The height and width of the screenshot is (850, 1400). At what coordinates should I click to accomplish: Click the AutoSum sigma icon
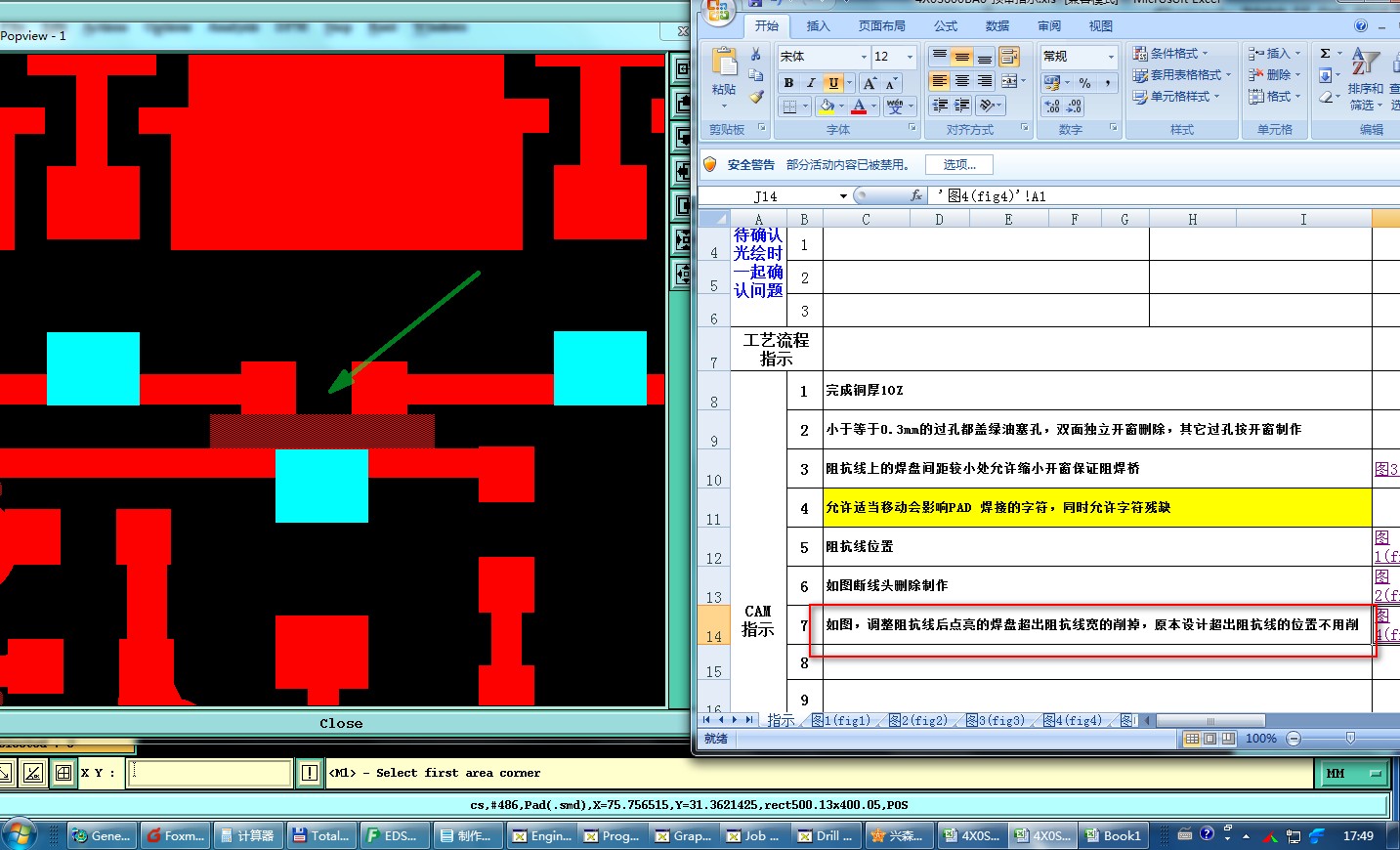(1326, 54)
